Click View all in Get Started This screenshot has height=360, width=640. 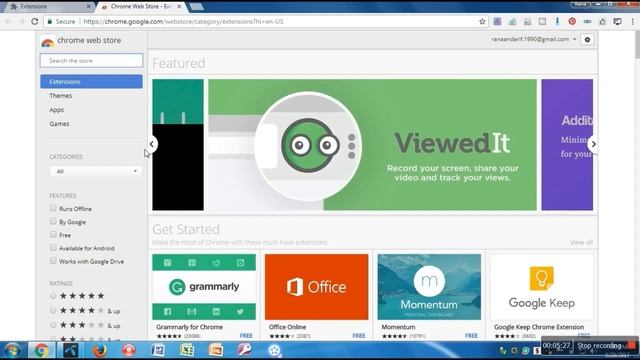581,242
